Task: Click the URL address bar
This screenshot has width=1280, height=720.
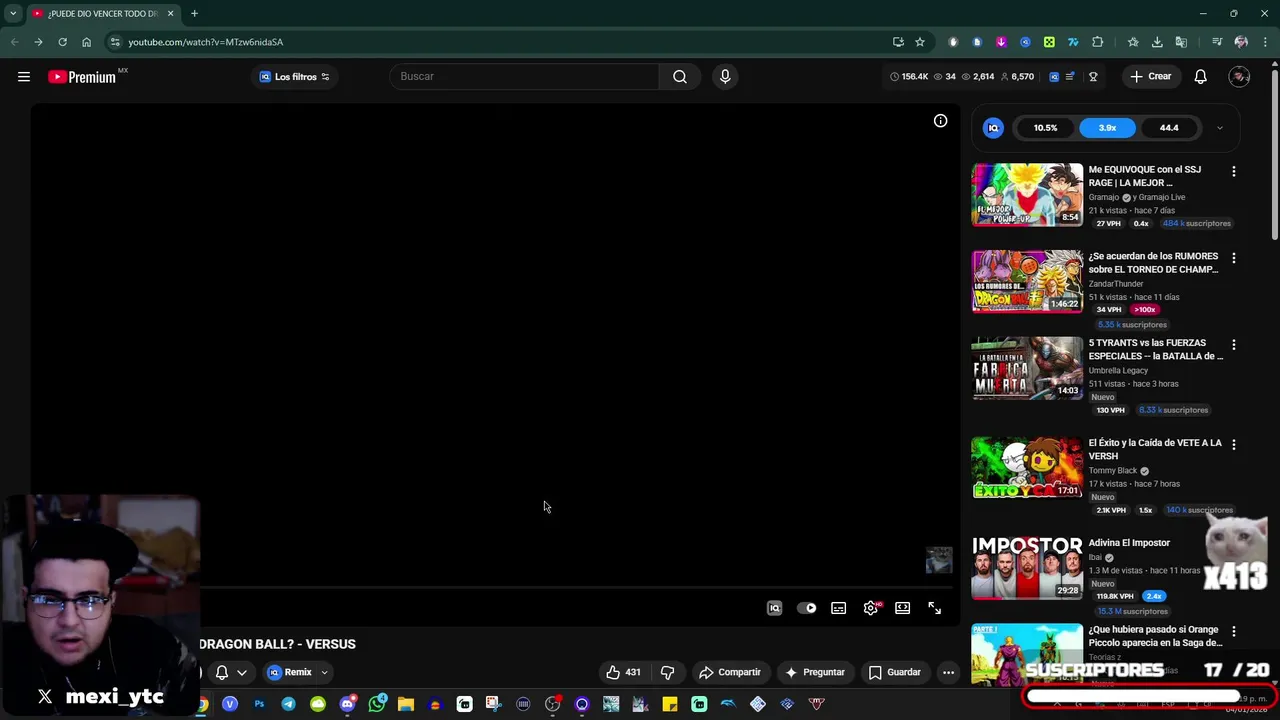Action: tap(500, 42)
